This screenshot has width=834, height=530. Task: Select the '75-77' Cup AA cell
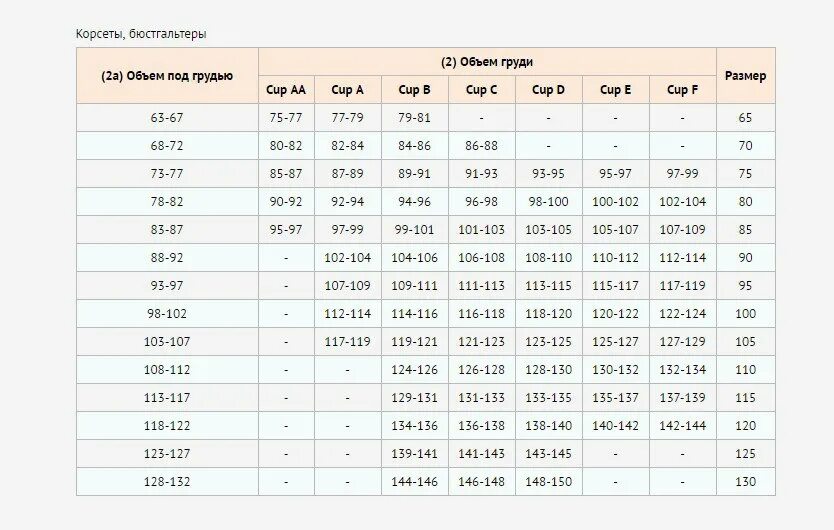coord(286,118)
